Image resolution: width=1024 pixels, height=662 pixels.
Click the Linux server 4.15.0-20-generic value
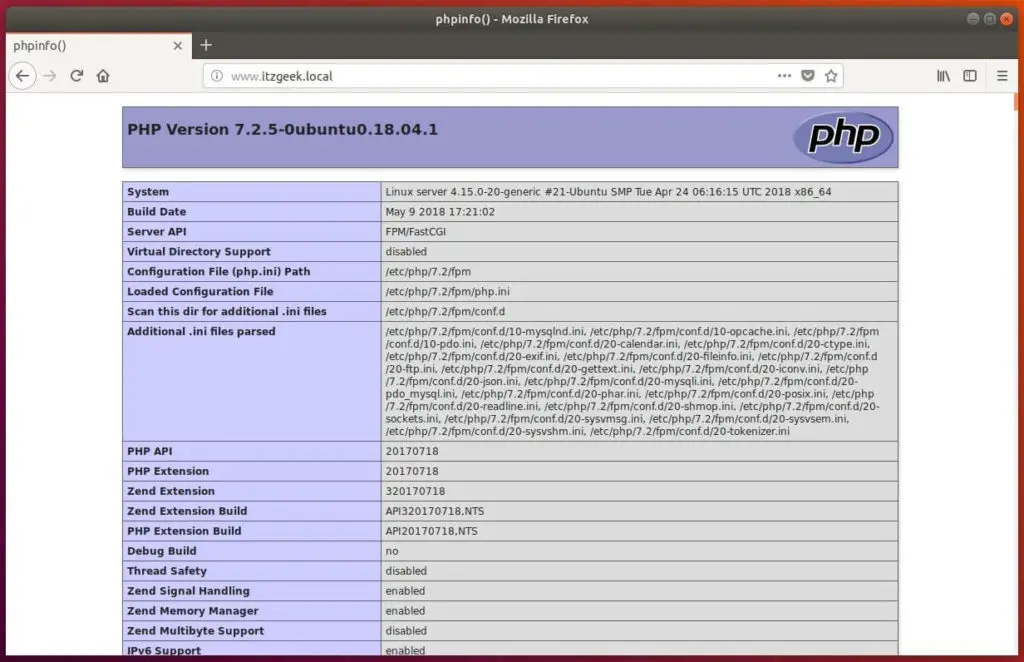pos(608,192)
